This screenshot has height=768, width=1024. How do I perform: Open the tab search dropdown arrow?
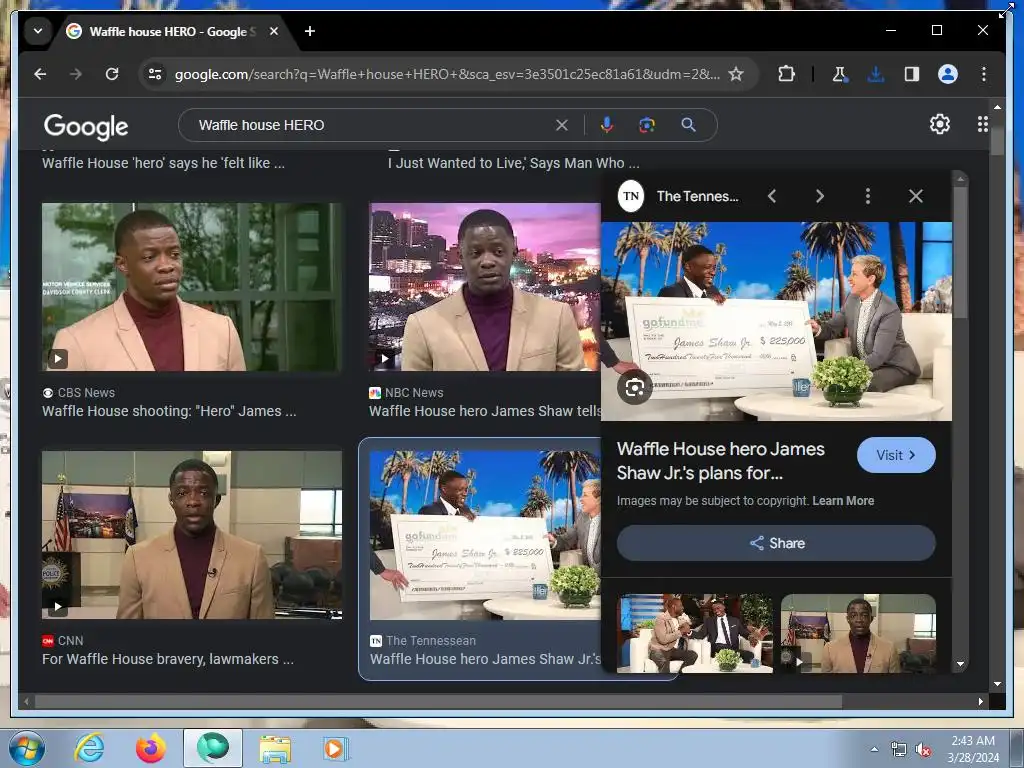(x=38, y=31)
